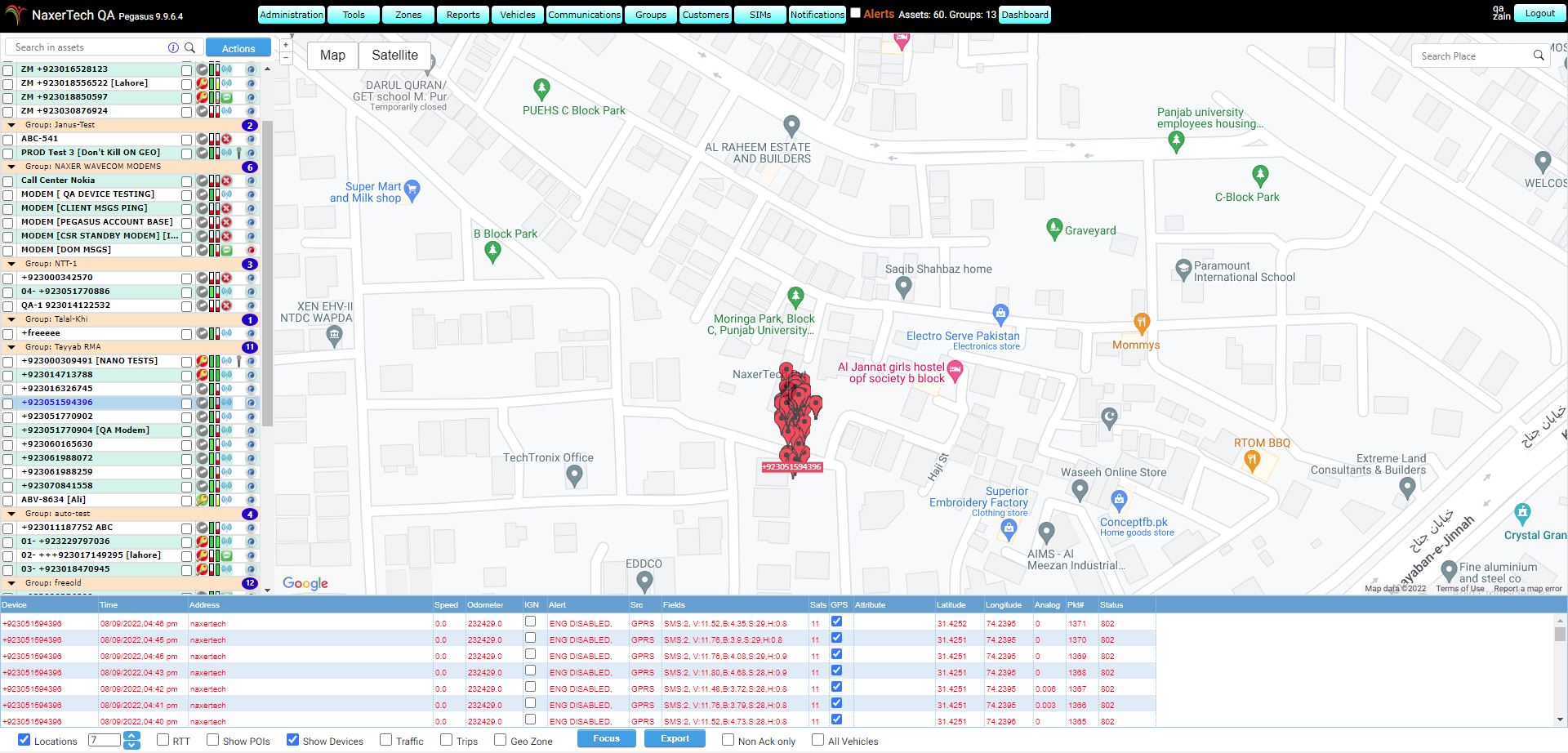The image size is (1568, 753).
Task: Switch to the Satellite map view
Action: pos(395,56)
